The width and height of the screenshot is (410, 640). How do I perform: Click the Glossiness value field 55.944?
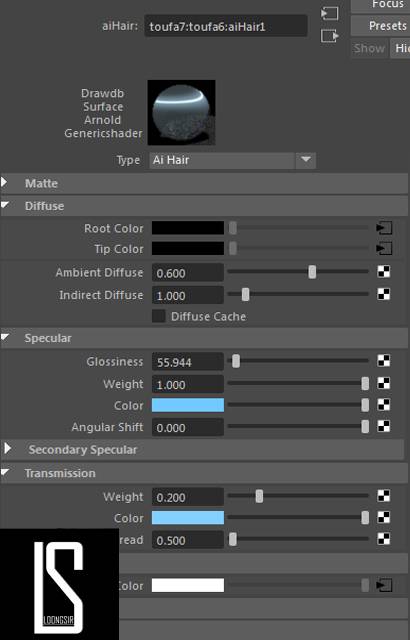(x=188, y=362)
